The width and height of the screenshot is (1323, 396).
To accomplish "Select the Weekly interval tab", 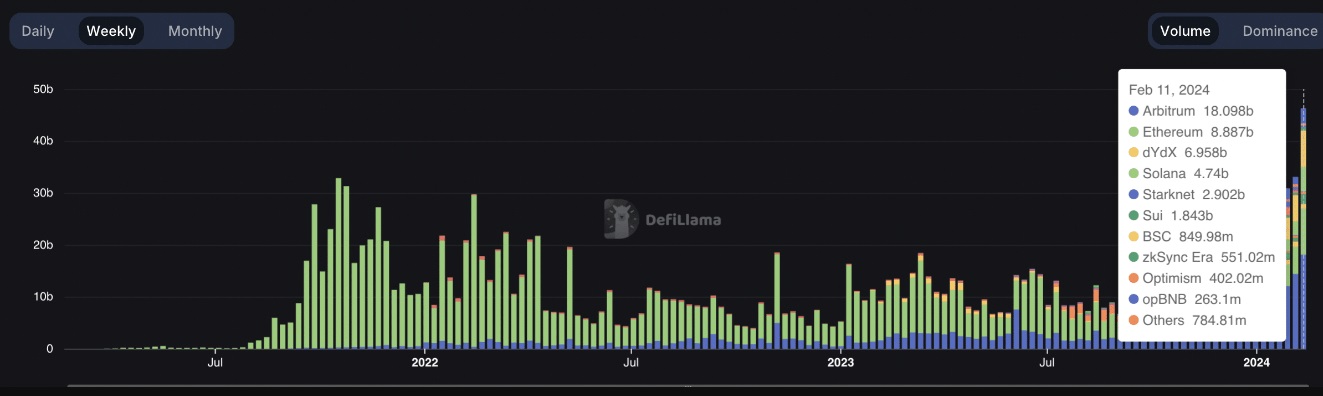I will pos(111,31).
